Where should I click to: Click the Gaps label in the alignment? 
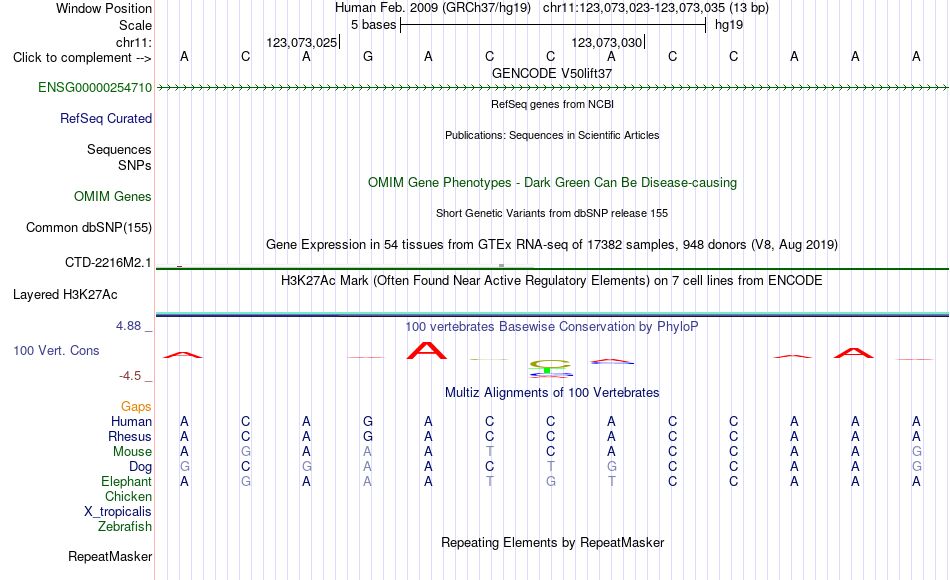point(136,406)
